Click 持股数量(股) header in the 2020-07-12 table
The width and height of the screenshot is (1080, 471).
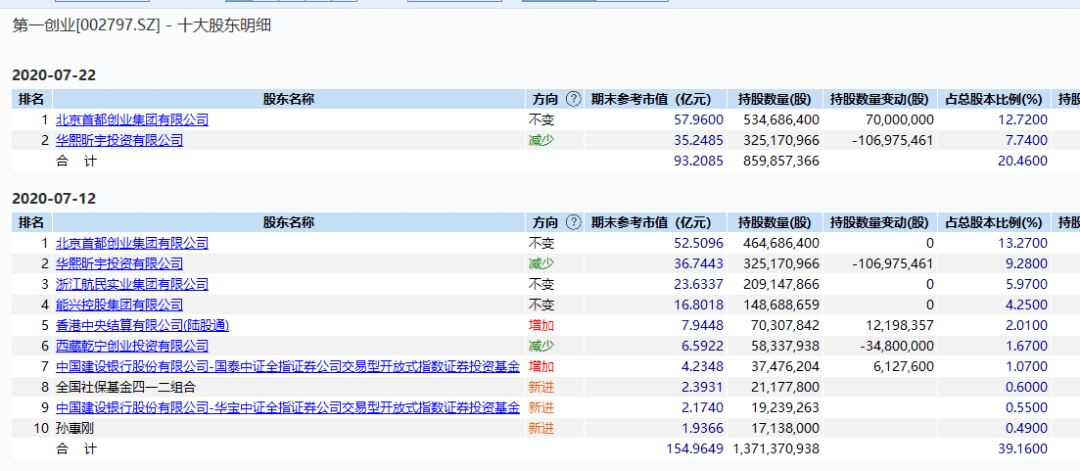click(774, 222)
